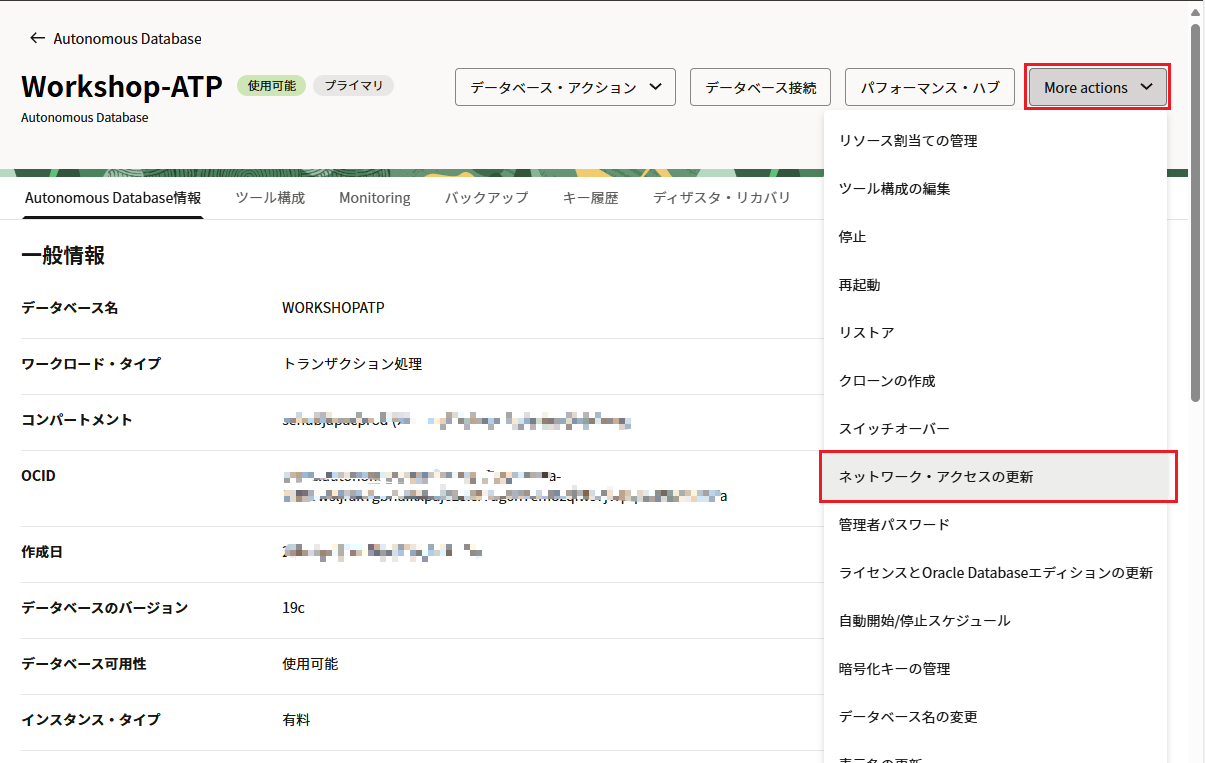Open ネットワーク・アクセスの更新 option
1205x763 pixels.
pyautogui.click(x=936, y=477)
